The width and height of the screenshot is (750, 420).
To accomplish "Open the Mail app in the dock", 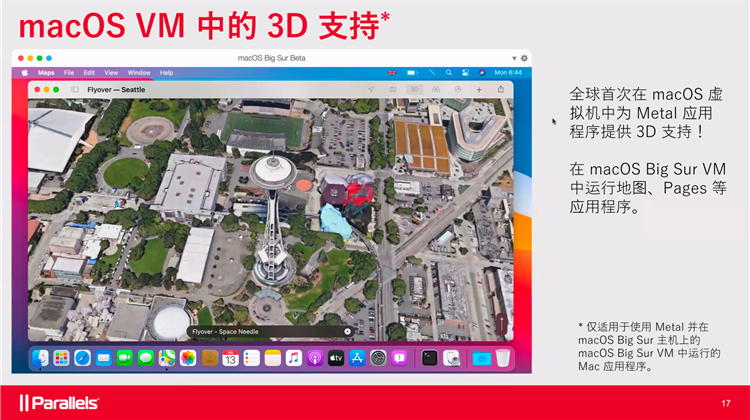I will pos(103,358).
